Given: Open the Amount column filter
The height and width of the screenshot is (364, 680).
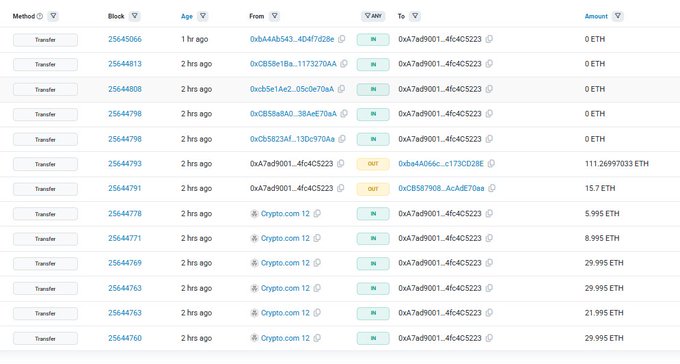Looking at the screenshot, I should 618,16.
